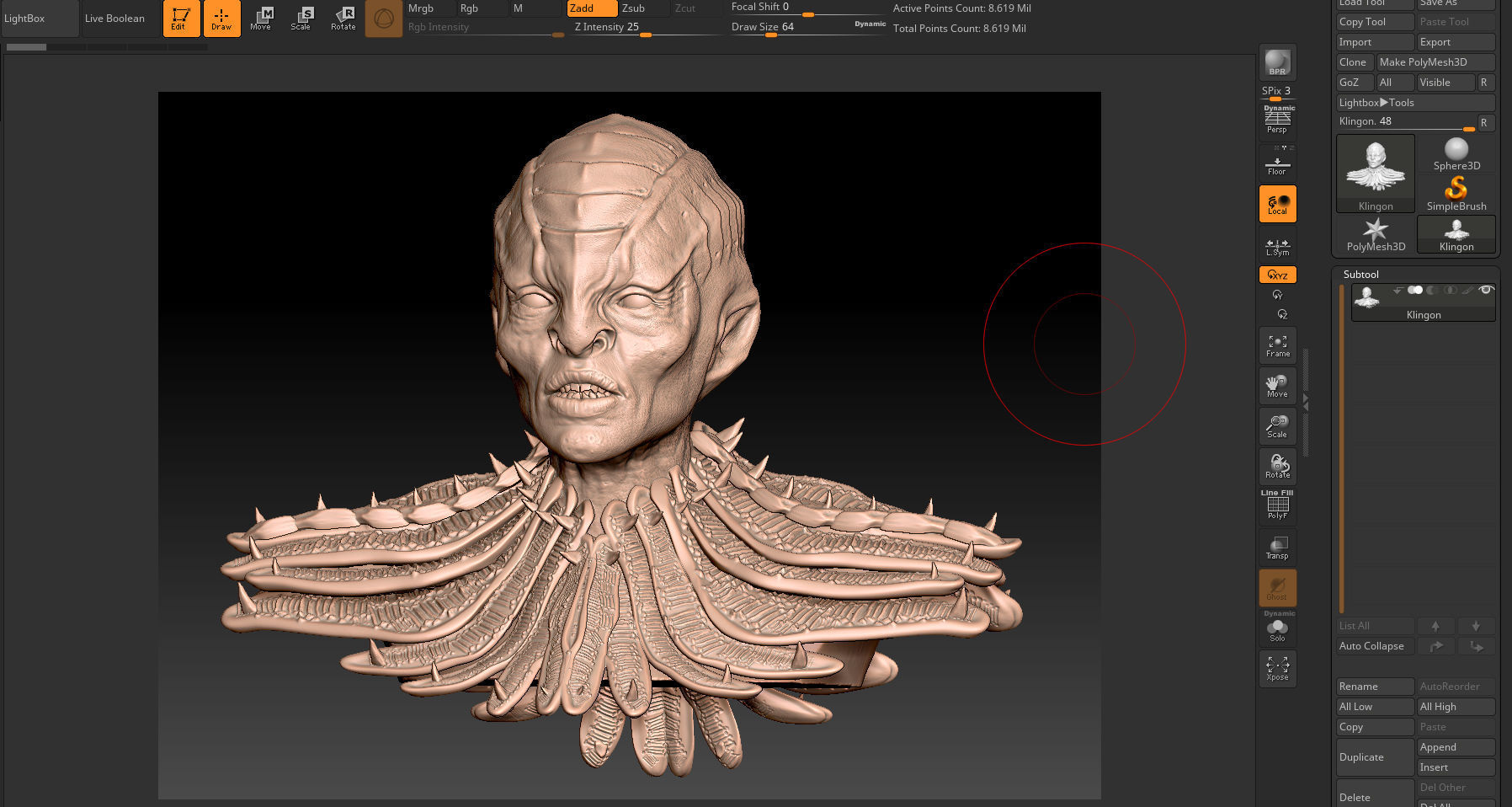This screenshot has width=1512, height=807.
Task: Adjust the Z Intensity slider
Action: (646, 28)
